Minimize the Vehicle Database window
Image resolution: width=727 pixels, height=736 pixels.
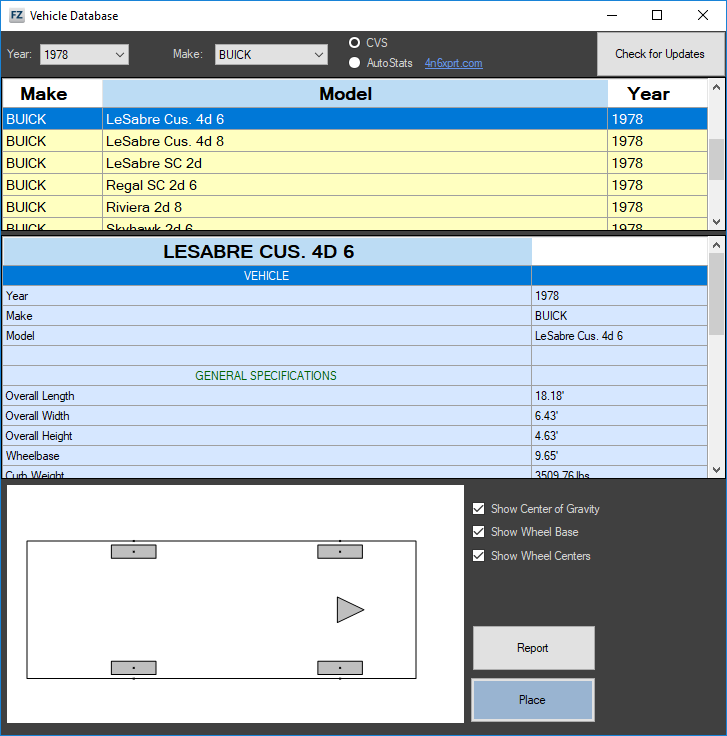612,15
